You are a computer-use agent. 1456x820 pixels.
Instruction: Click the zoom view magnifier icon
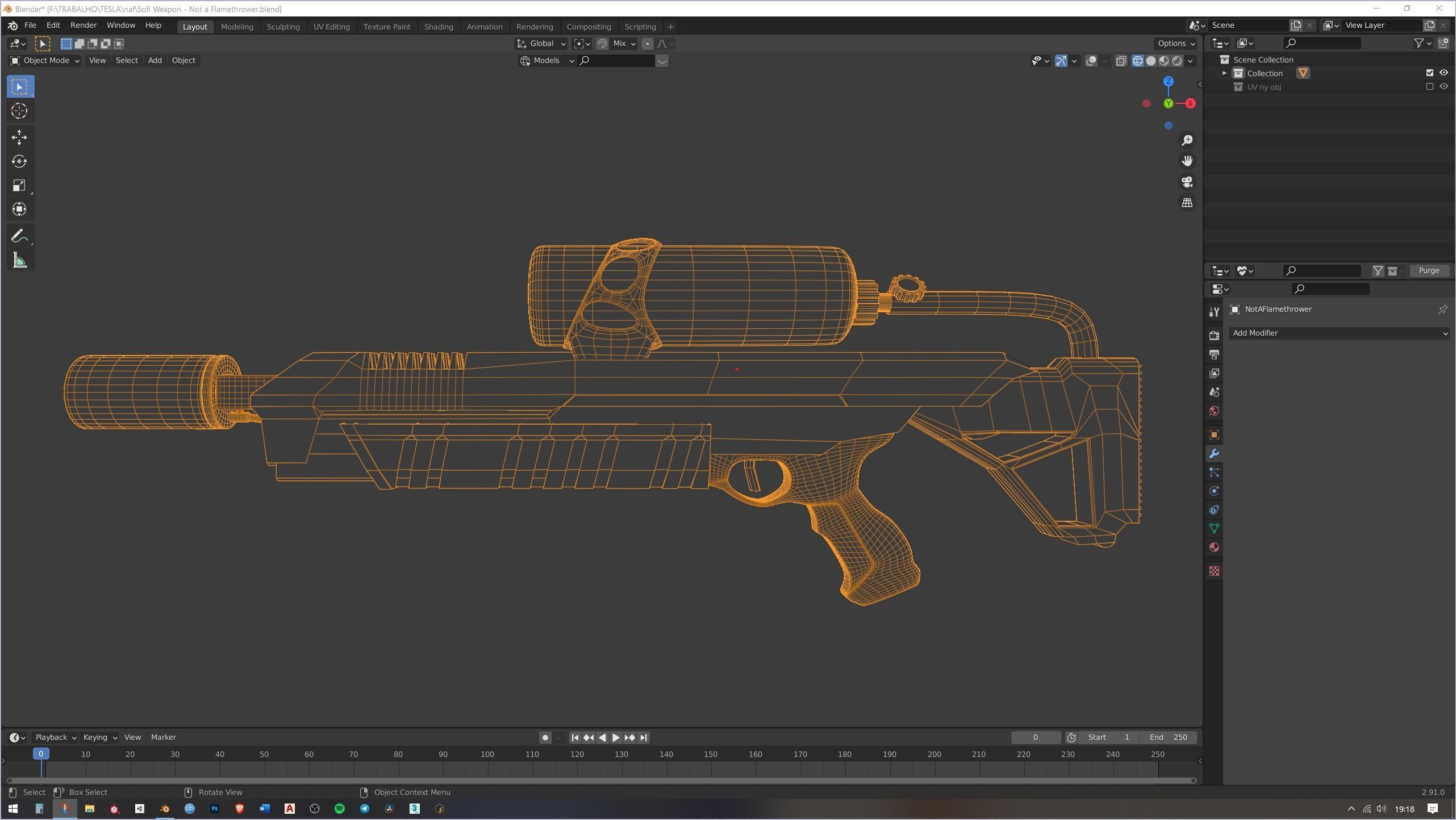pos(1187,140)
